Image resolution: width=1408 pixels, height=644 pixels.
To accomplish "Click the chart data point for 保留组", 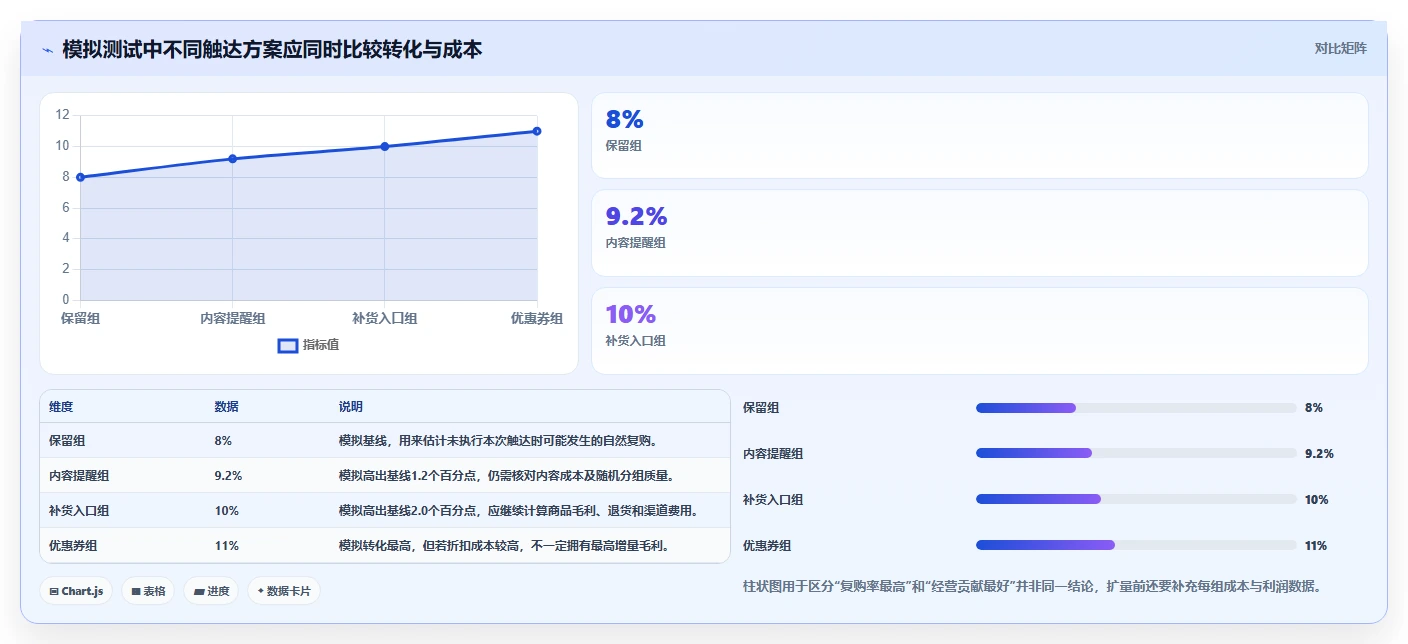I will tap(80, 177).
